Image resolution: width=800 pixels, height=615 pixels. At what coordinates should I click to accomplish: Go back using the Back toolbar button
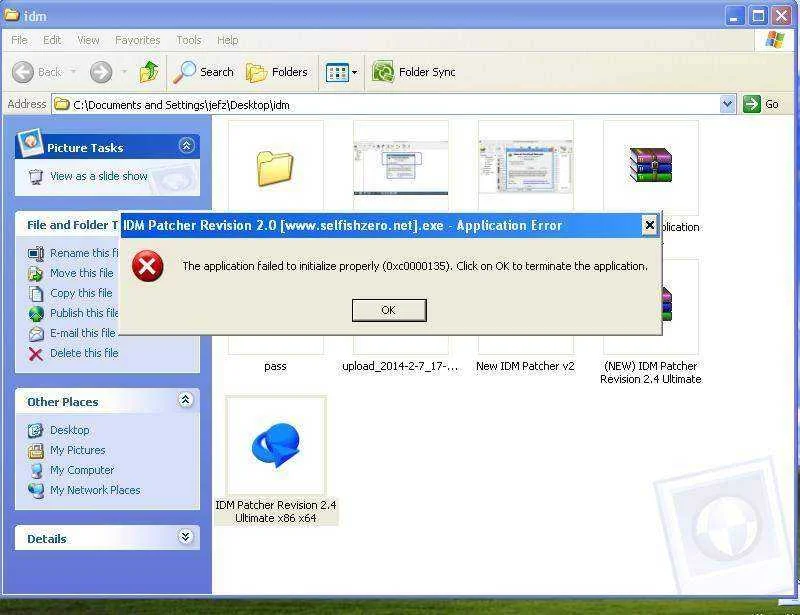point(37,72)
